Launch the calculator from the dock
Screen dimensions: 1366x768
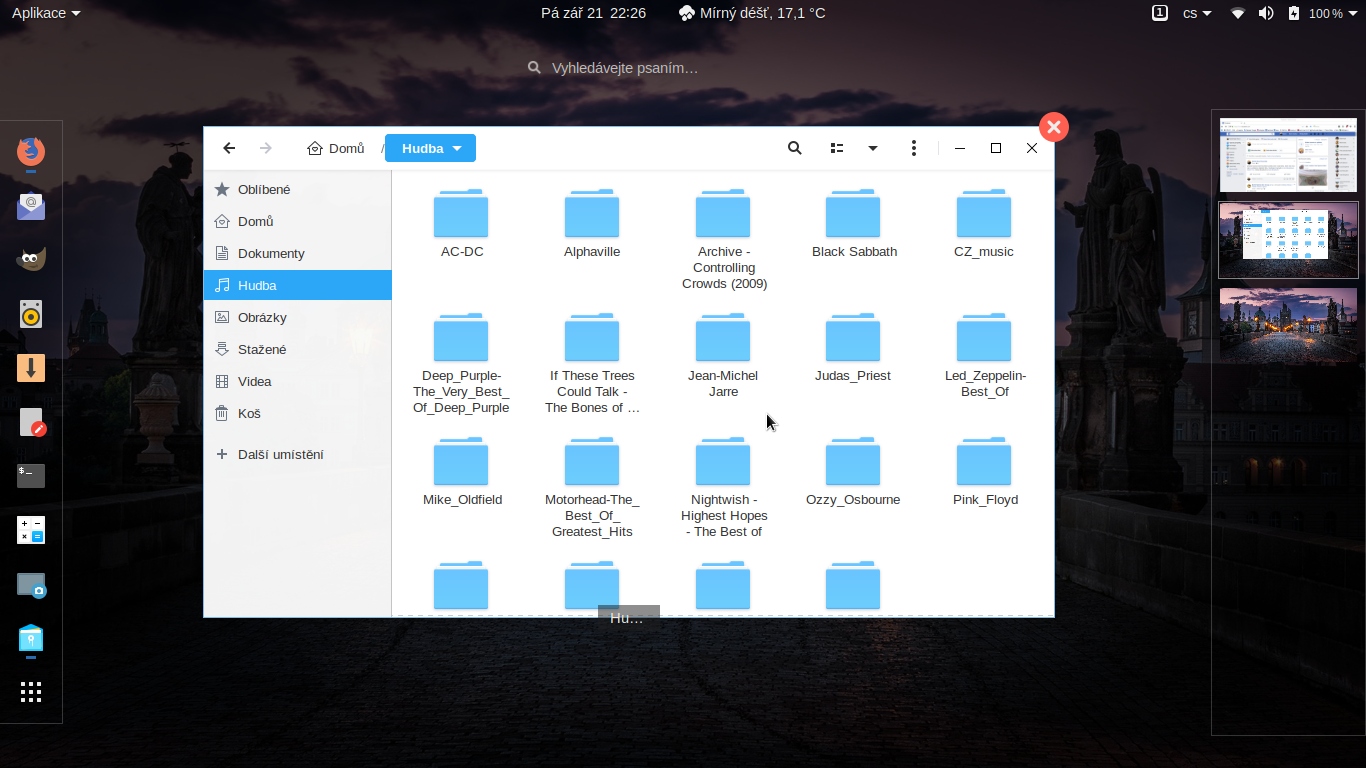click(x=31, y=530)
